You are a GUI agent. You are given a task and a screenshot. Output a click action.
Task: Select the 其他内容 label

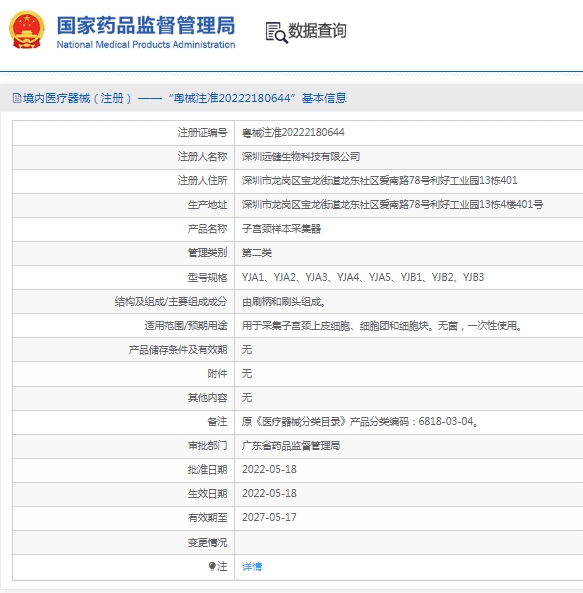[x=208, y=397]
